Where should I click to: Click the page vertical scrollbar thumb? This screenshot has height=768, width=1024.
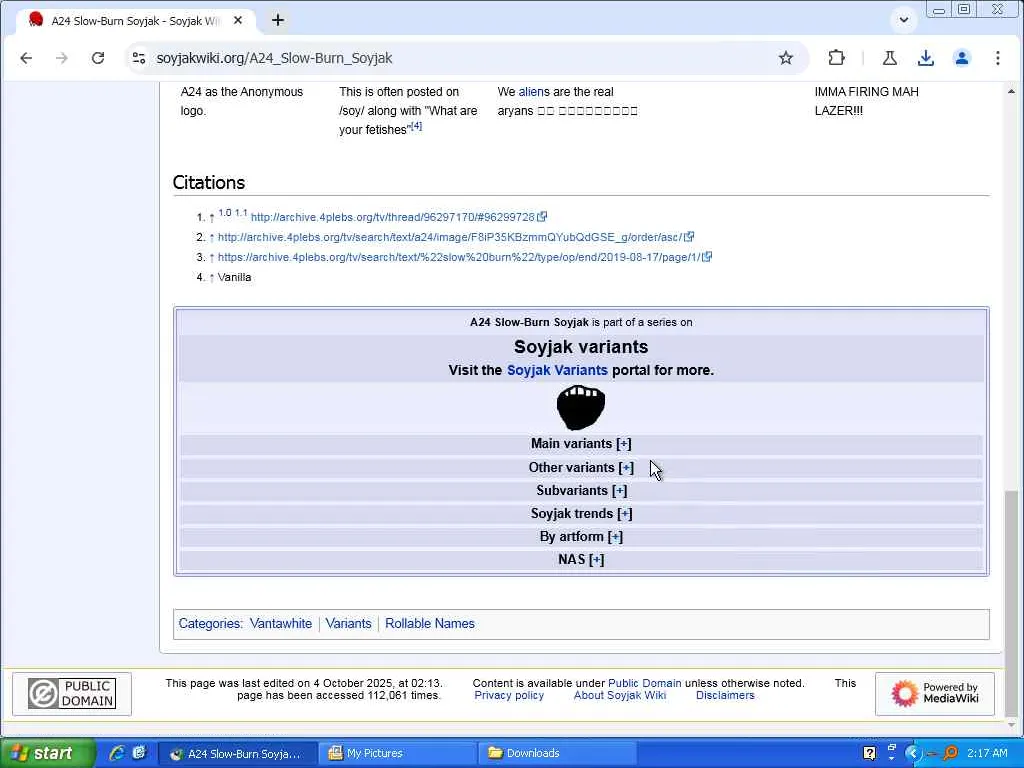(1011, 602)
